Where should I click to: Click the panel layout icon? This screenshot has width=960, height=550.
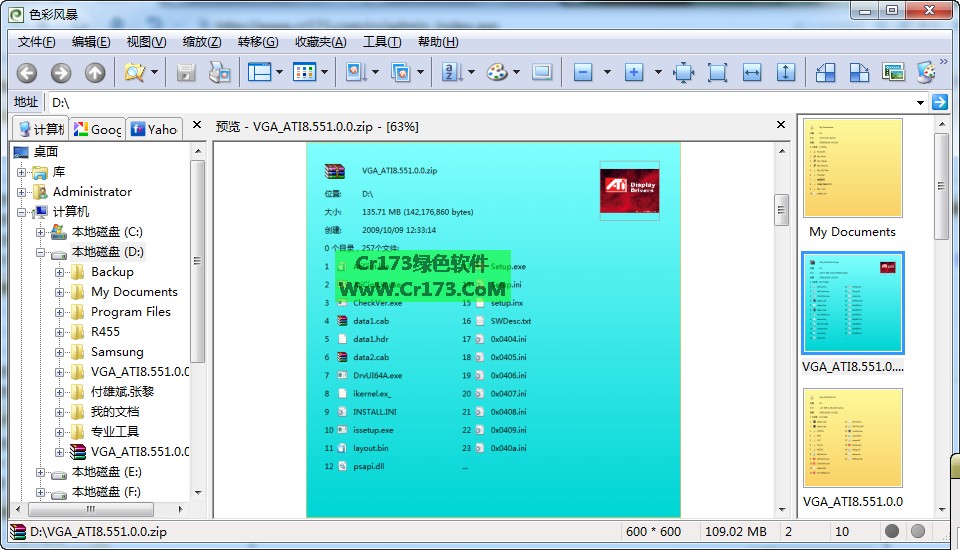tap(259, 72)
